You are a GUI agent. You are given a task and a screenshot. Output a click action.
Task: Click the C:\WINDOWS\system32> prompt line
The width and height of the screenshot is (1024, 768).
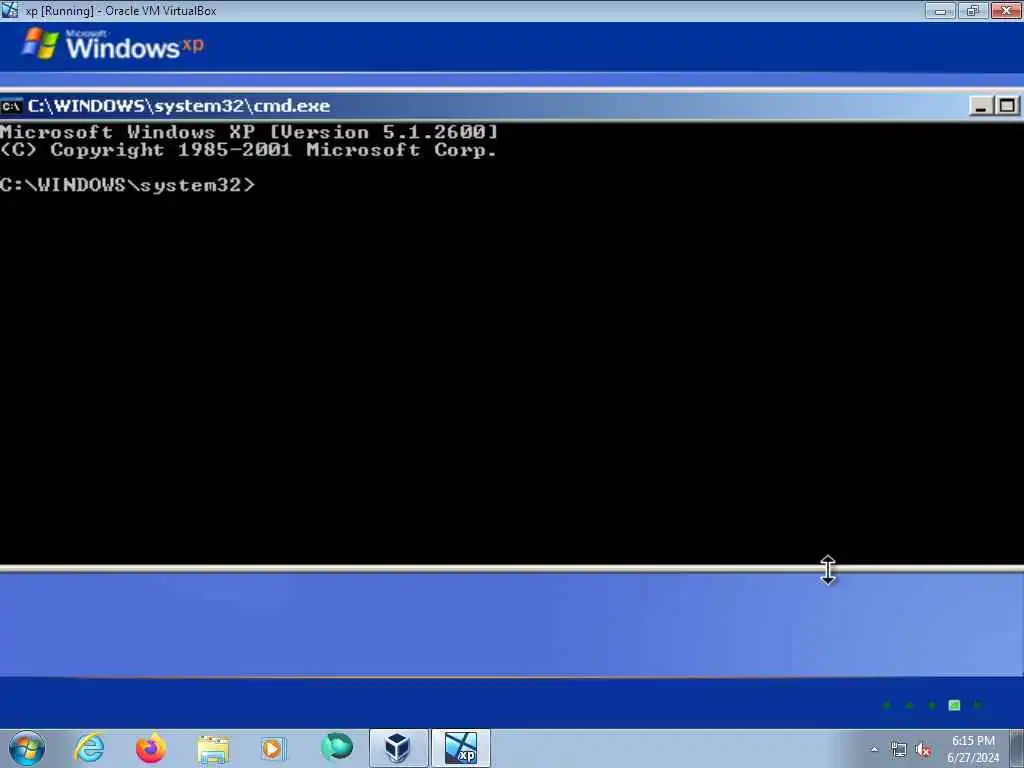click(x=127, y=185)
